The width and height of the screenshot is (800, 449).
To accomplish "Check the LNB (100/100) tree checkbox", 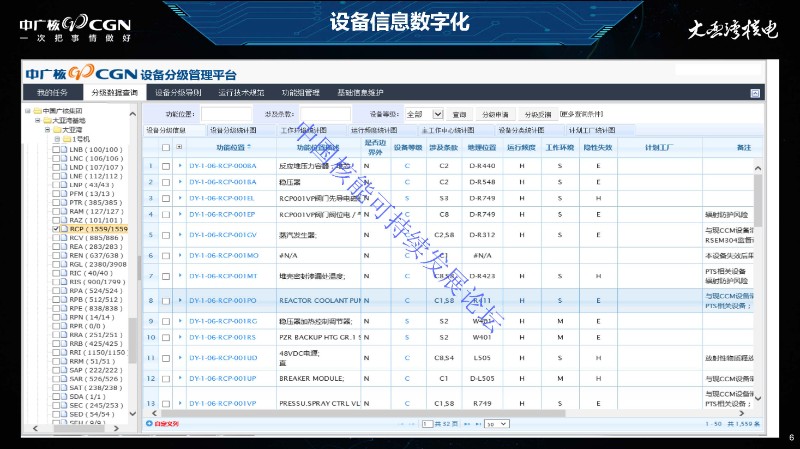I will (x=56, y=149).
